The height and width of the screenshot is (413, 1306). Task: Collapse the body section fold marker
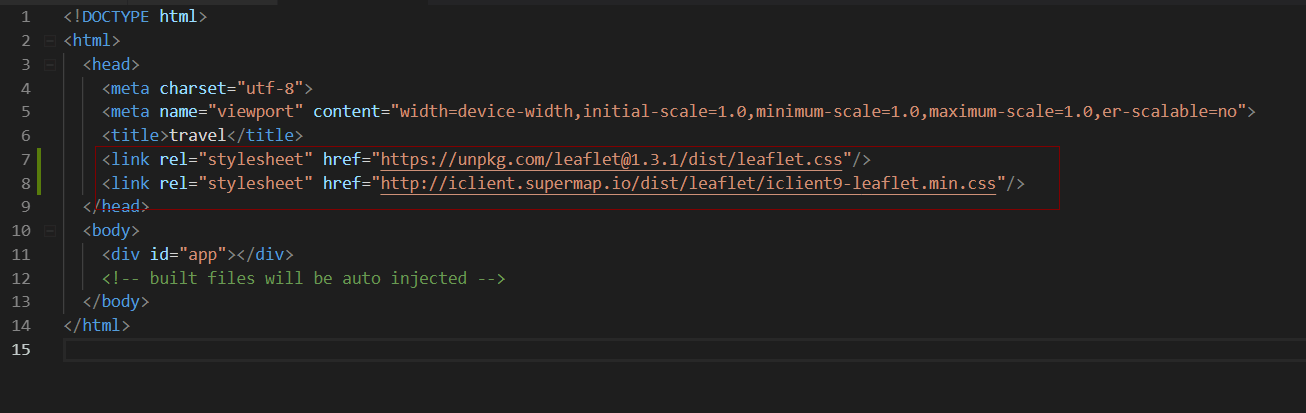49,231
